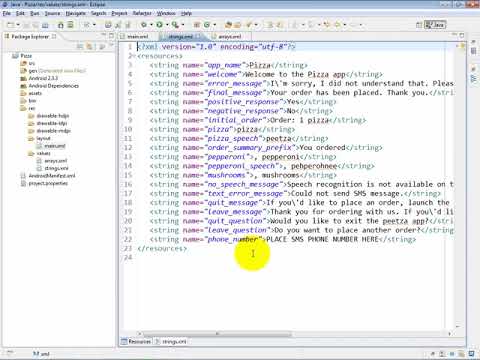480x360 pixels.
Task: Open the Project menu
Action: 119,13
